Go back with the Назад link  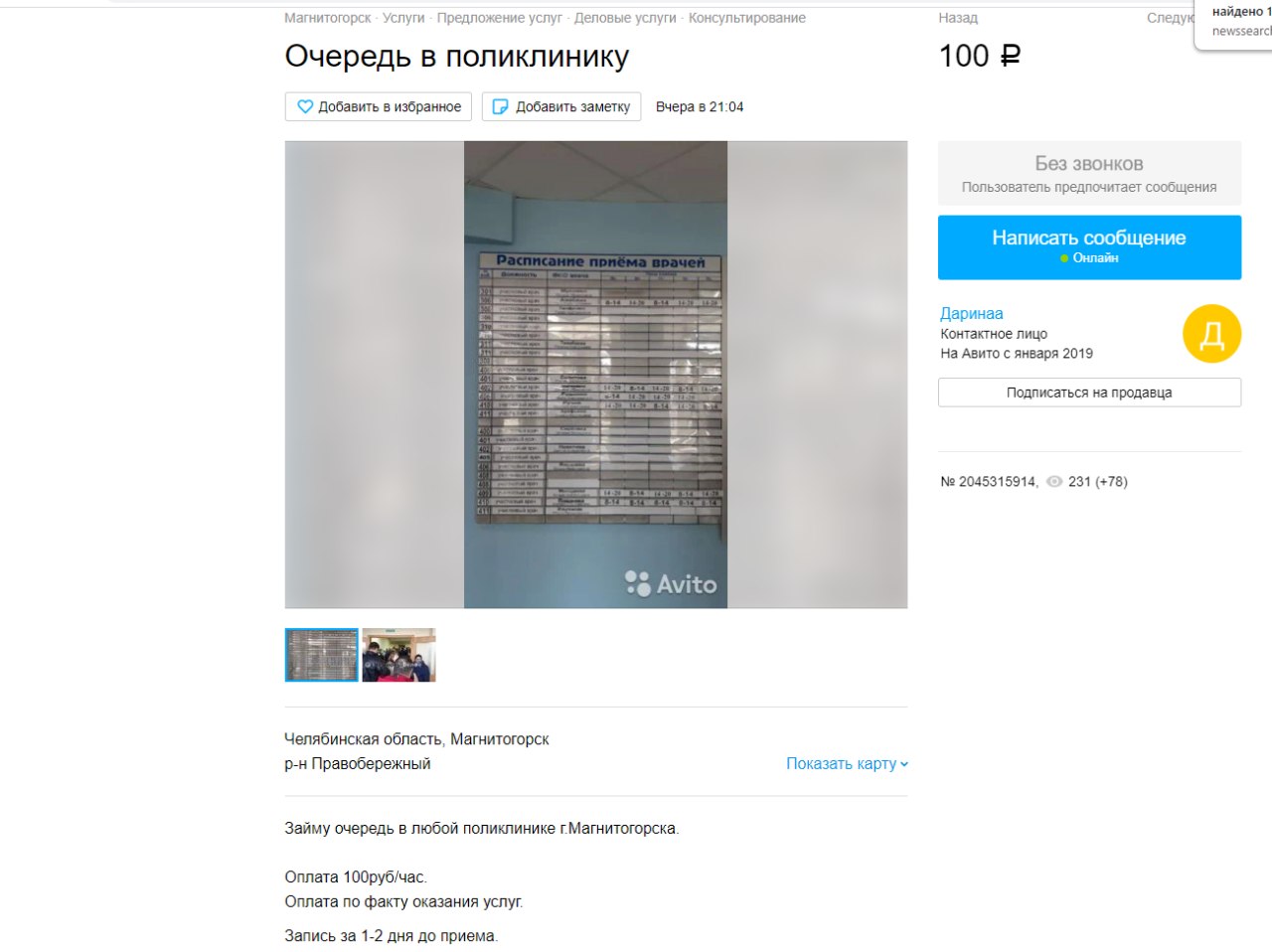958,18
